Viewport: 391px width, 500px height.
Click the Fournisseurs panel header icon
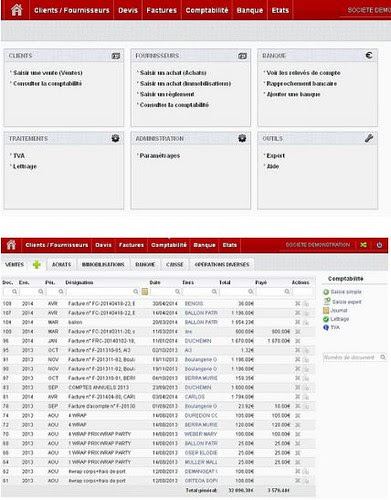click(242, 56)
